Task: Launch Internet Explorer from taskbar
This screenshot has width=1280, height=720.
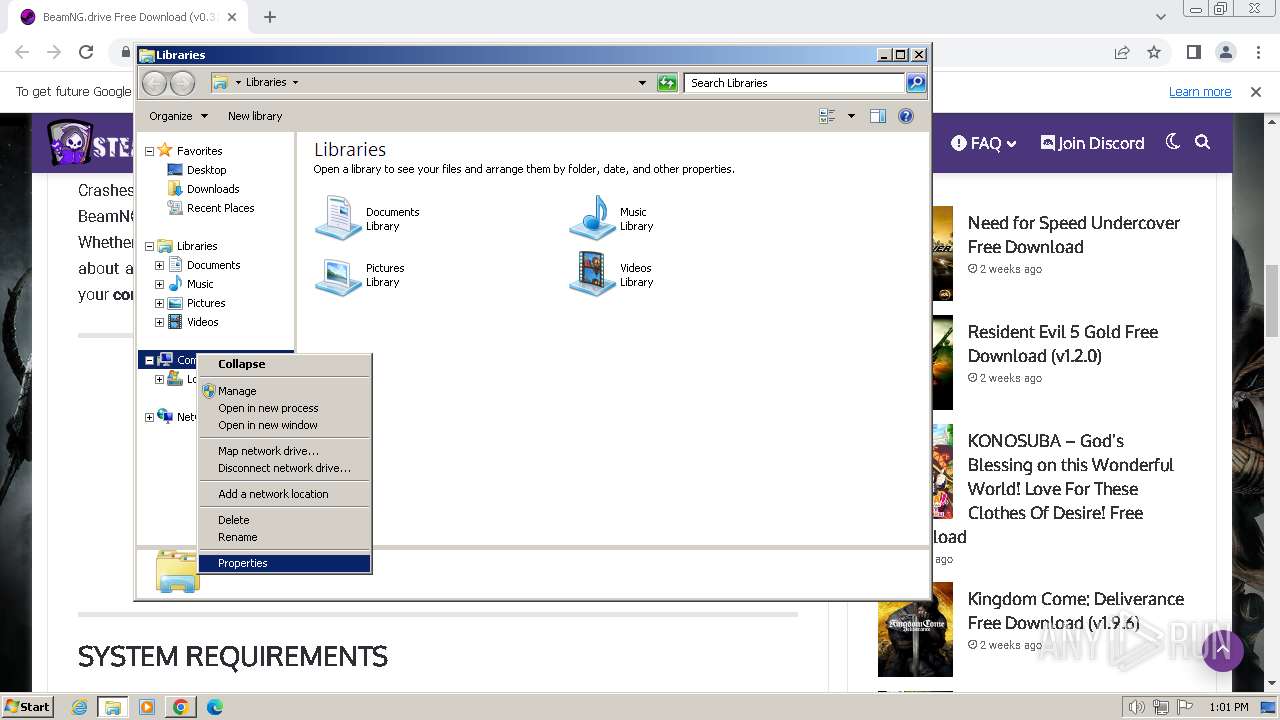Action: [79, 707]
